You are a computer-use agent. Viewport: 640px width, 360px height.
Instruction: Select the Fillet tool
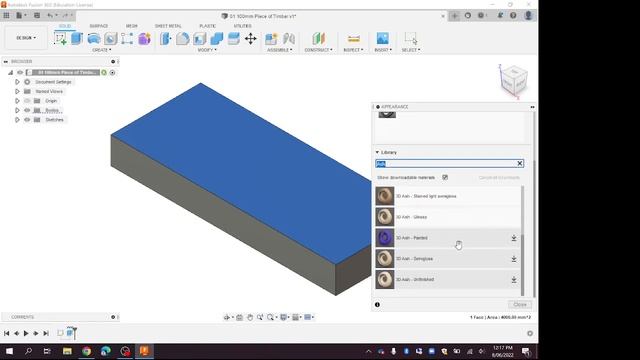(182, 39)
